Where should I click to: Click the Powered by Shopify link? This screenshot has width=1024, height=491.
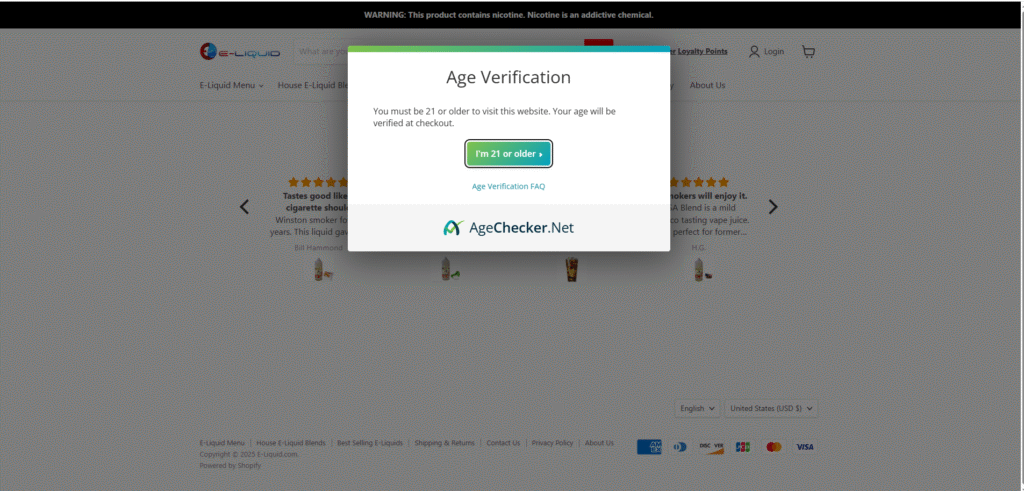(x=230, y=466)
